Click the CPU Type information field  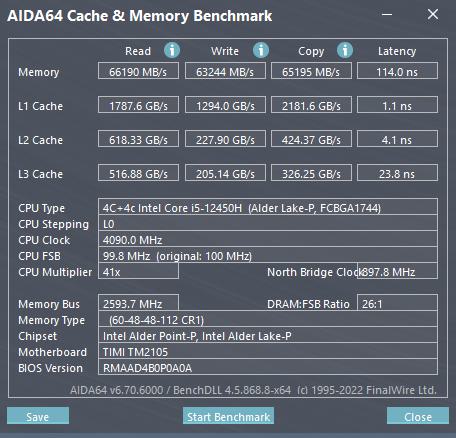268,207
